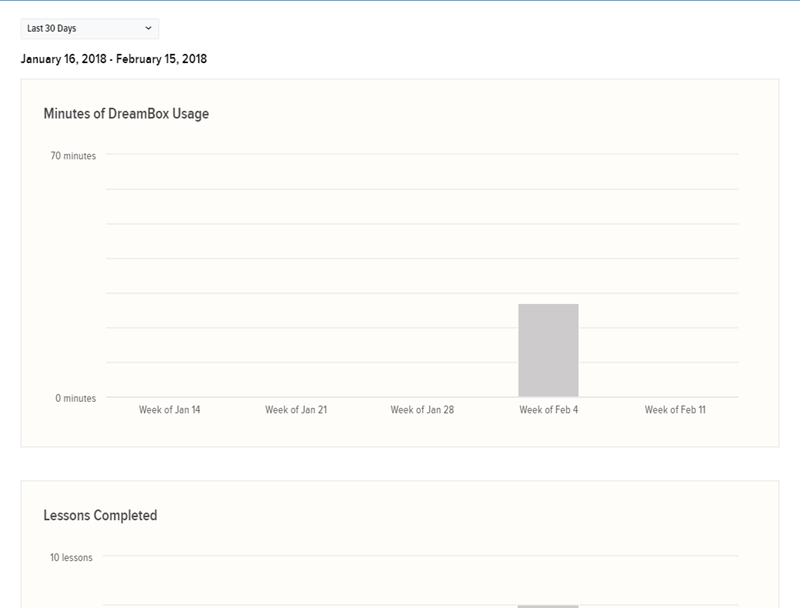Click the Minutes of DreamBox Usage title
The image size is (800, 608).
pyautogui.click(x=126, y=113)
